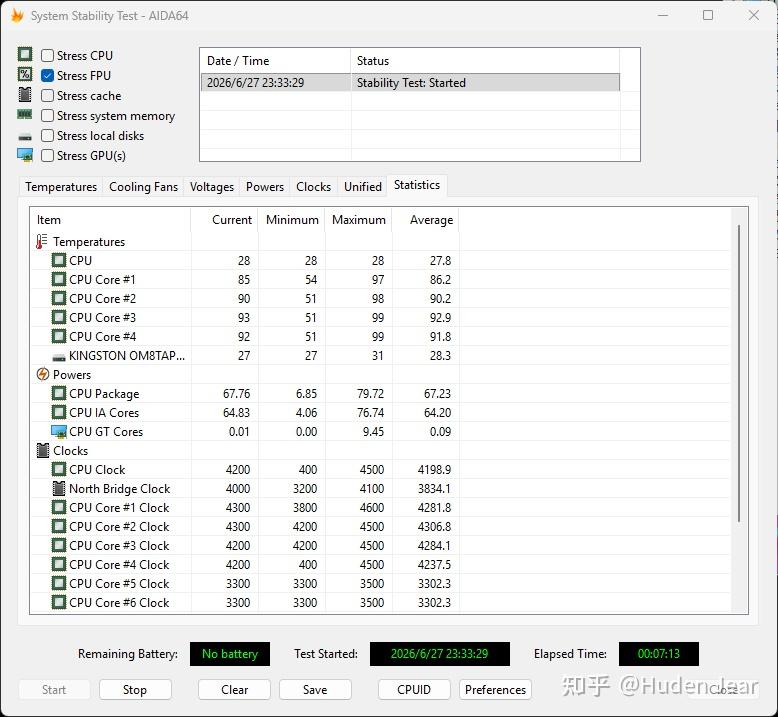Click the statistics list vertical scrollbar

(x=739, y=373)
